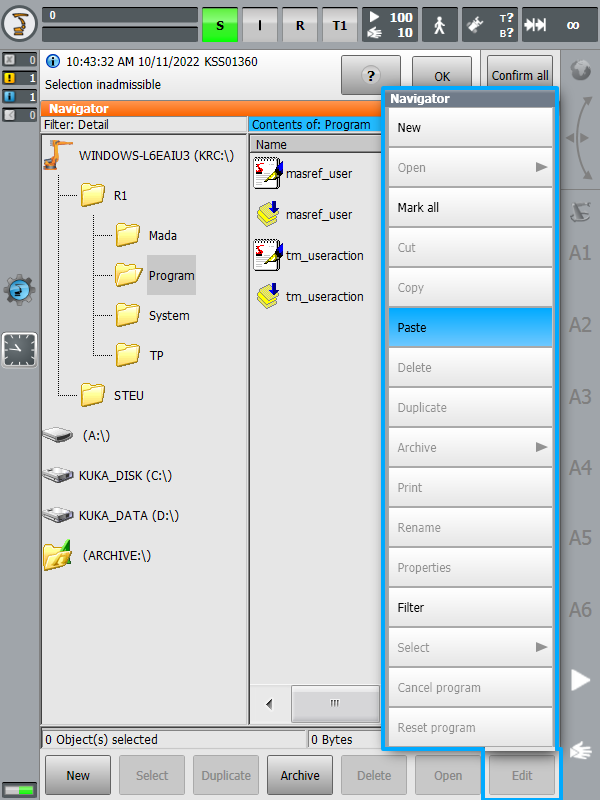Image resolution: width=600 pixels, height=800 pixels.
Task: Open the incremental jogging infinity icon
Action: tap(572, 25)
